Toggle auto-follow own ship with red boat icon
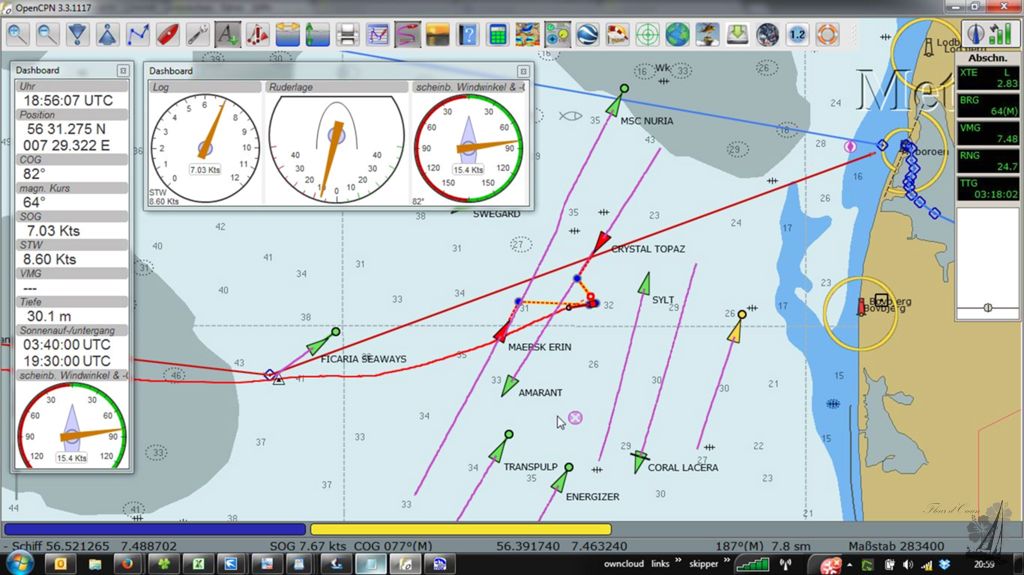Viewport: 1024px width, 575px height. [167, 34]
